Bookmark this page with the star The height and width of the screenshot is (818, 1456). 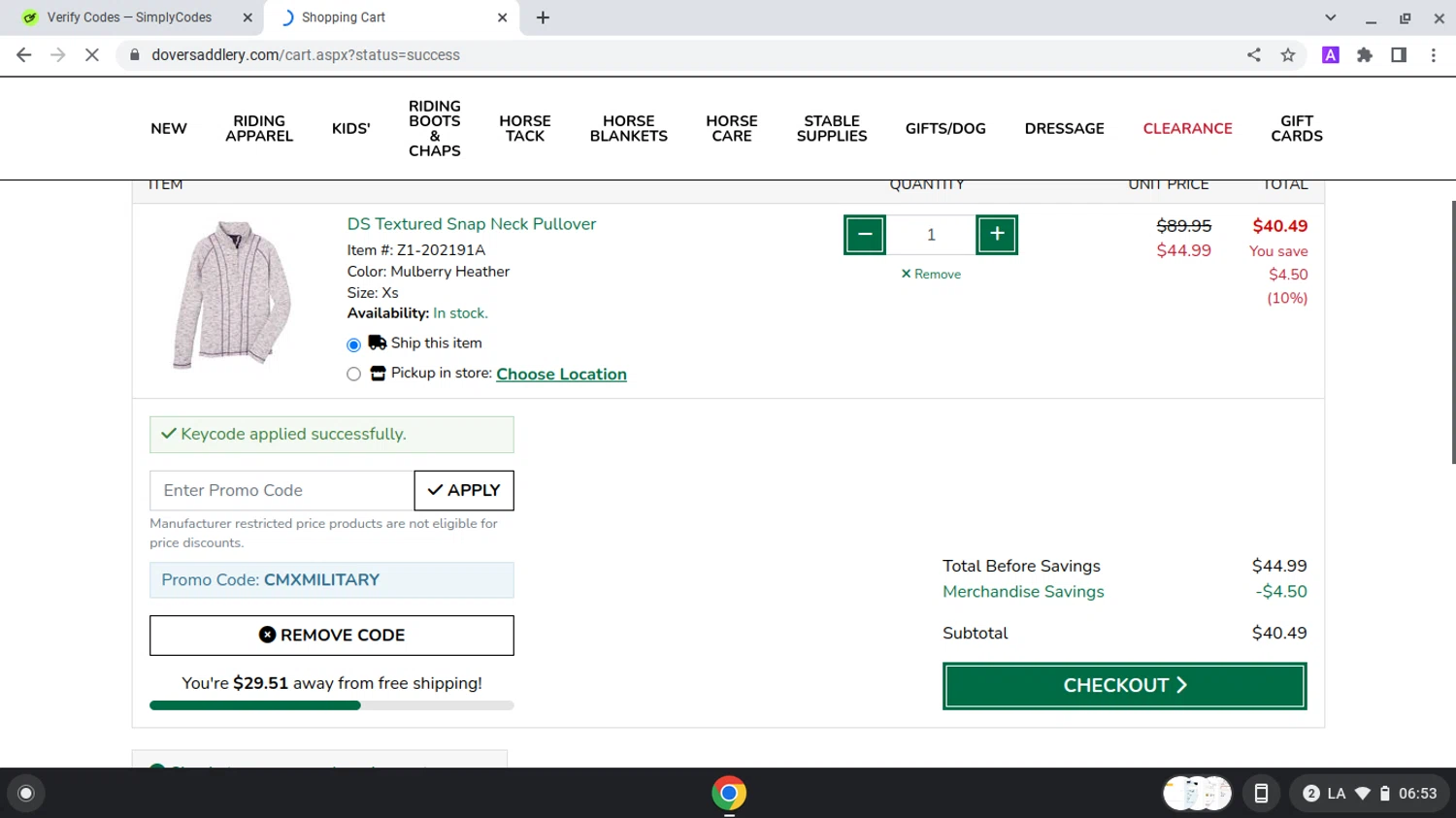[1288, 55]
